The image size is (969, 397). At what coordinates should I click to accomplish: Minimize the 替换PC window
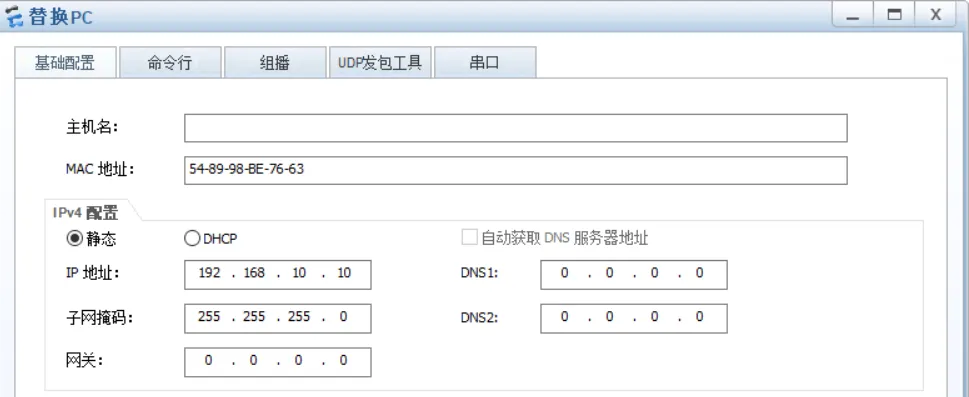[x=853, y=15]
